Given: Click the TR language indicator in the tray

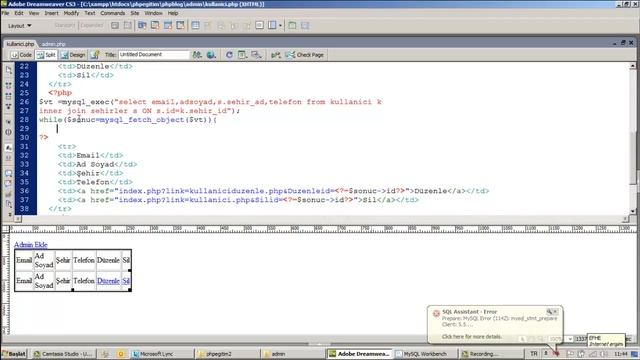Looking at the screenshot, I should pyautogui.click(x=533, y=353).
